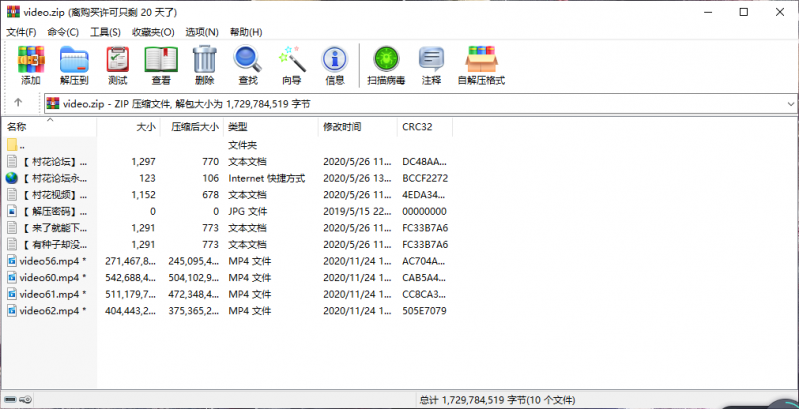799x409 pixels.
Task: Run 扫描病毒 virus scan icon
Action: click(x=385, y=64)
